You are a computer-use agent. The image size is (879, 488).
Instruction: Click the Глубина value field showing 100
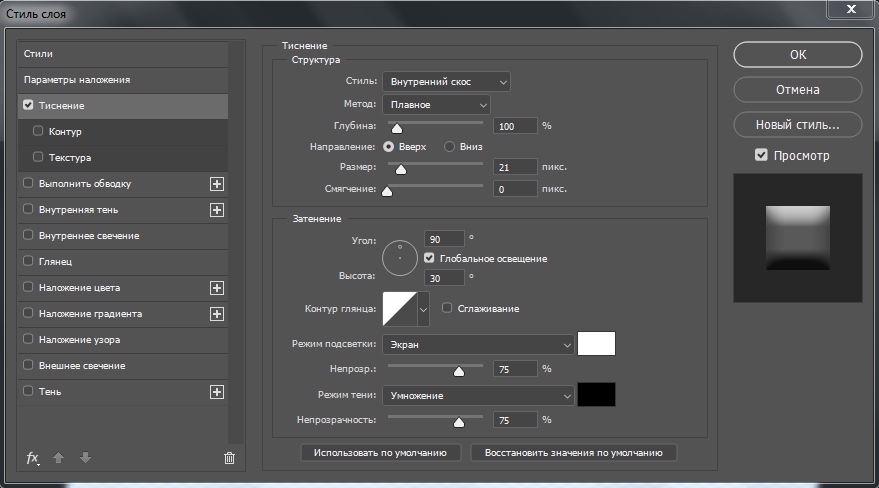pyautogui.click(x=515, y=126)
